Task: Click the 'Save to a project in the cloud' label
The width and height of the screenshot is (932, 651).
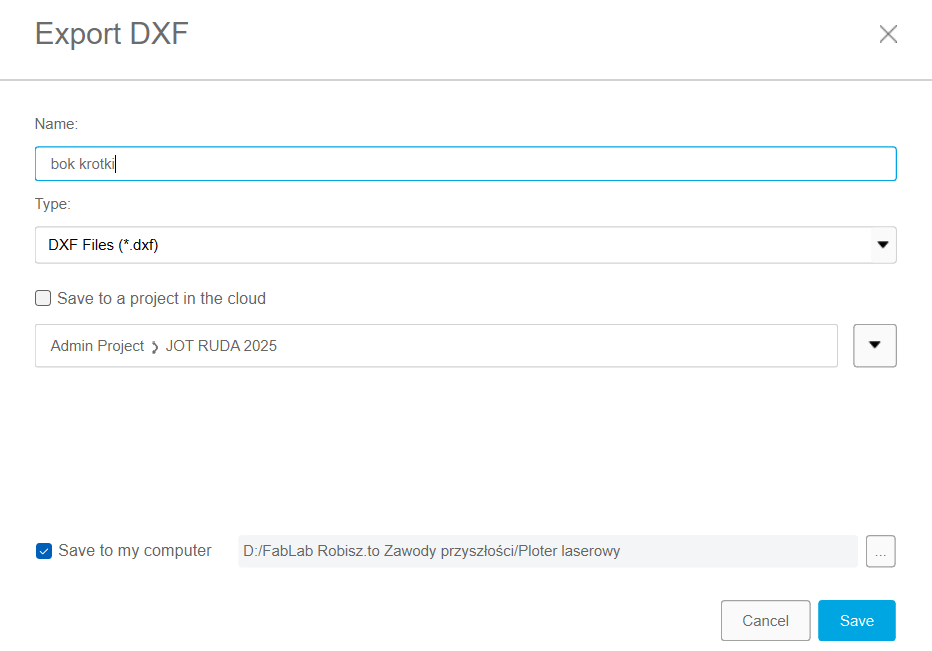Action: pyautogui.click(x=162, y=298)
